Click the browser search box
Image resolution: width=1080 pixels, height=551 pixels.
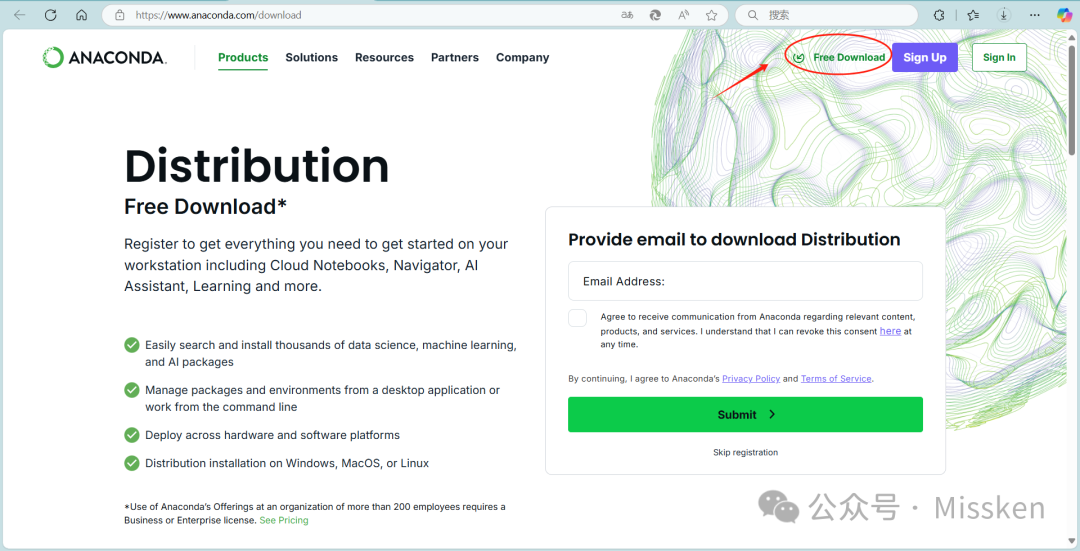point(827,14)
